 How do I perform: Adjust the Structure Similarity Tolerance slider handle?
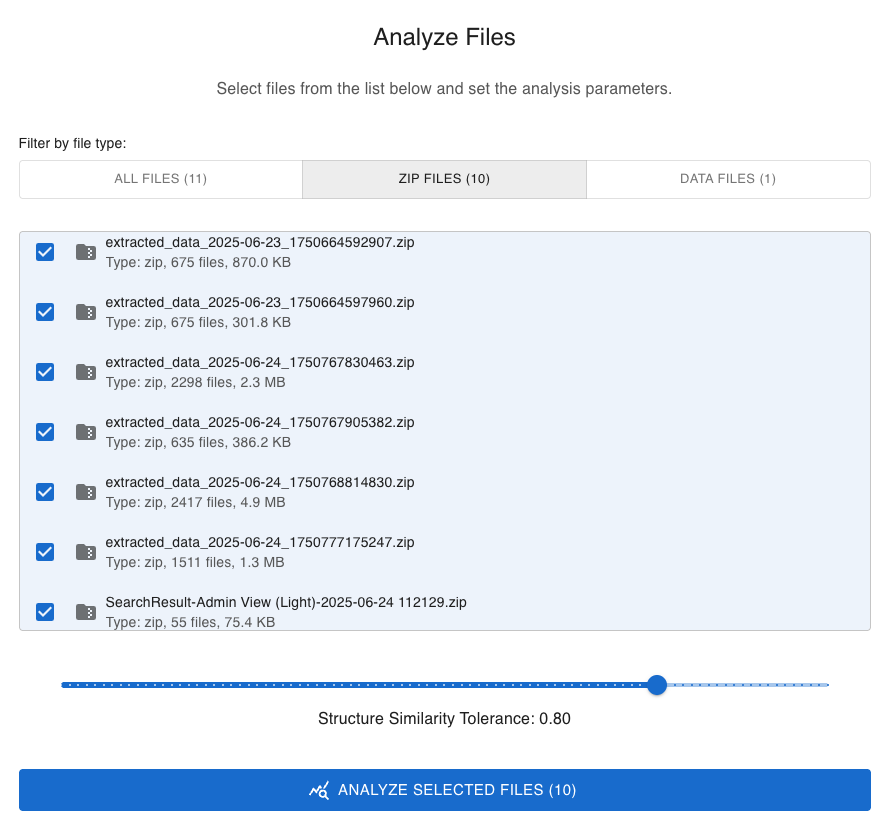pos(657,685)
